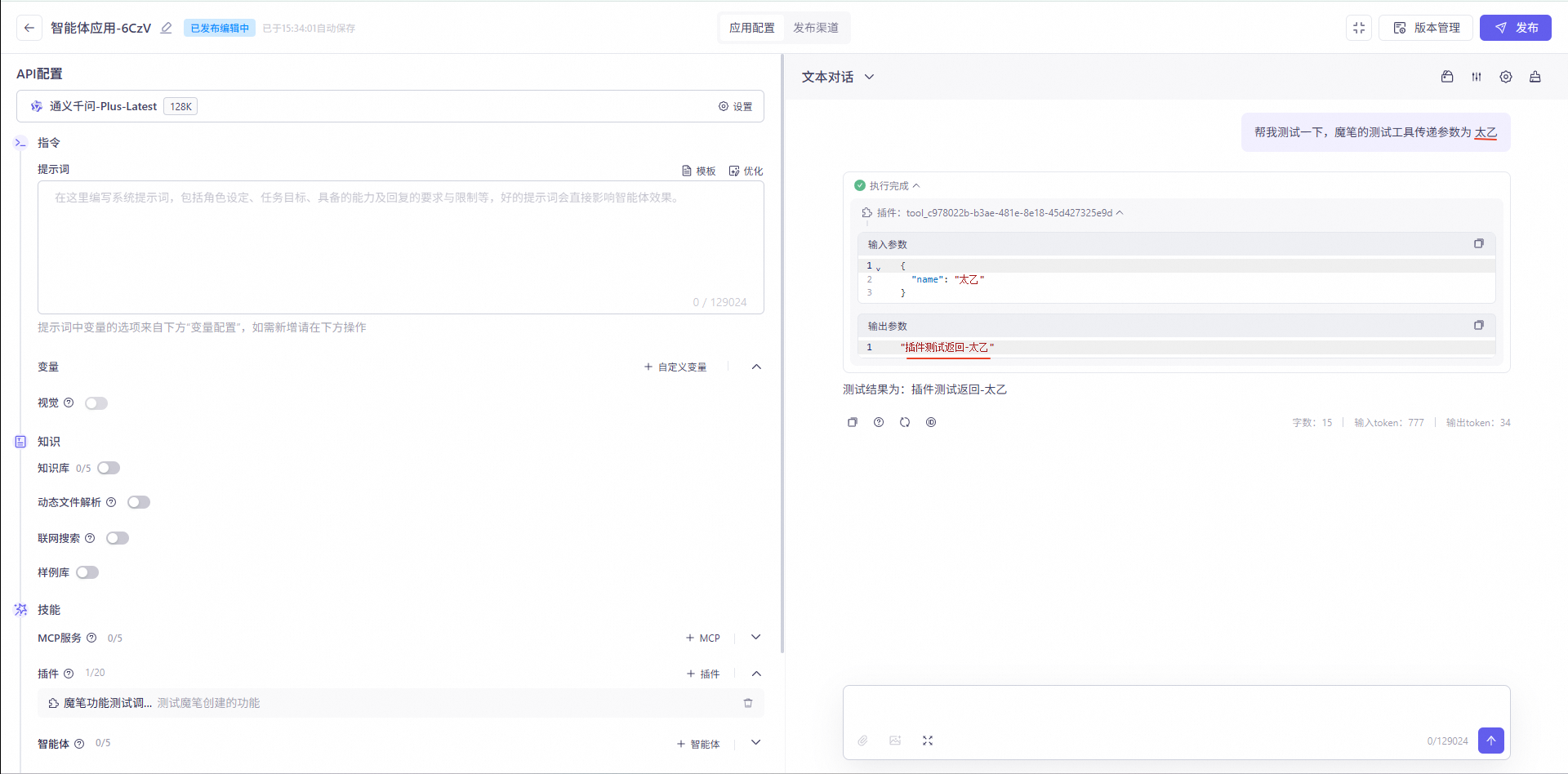
Task: Click into the 提示词 prompt text area
Action: point(401,247)
